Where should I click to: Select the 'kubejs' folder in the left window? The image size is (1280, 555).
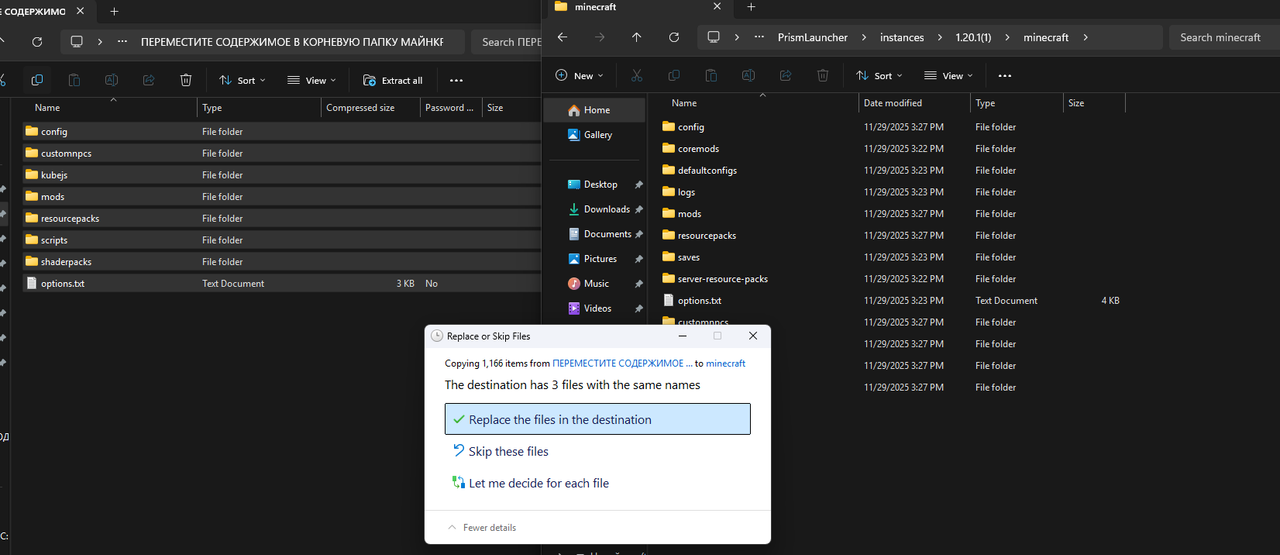[x=280, y=175]
